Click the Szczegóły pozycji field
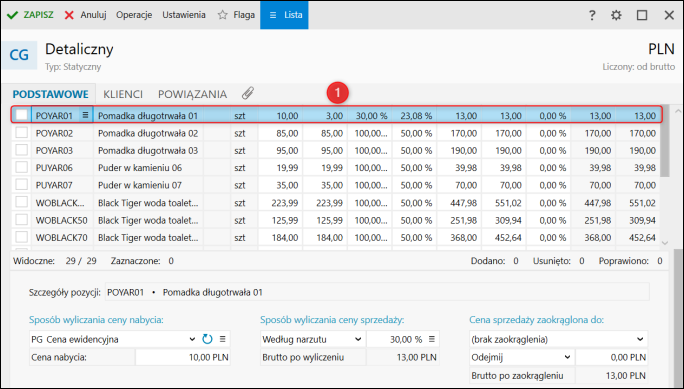The height and width of the screenshot is (389, 684). point(377,292)
